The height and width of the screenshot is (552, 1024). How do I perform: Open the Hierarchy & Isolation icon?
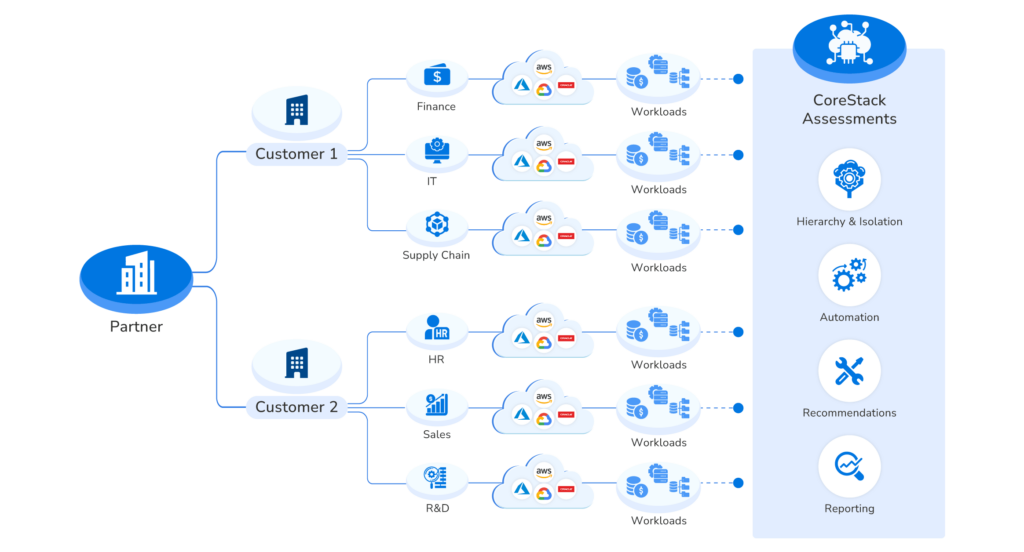click(849, 180)
